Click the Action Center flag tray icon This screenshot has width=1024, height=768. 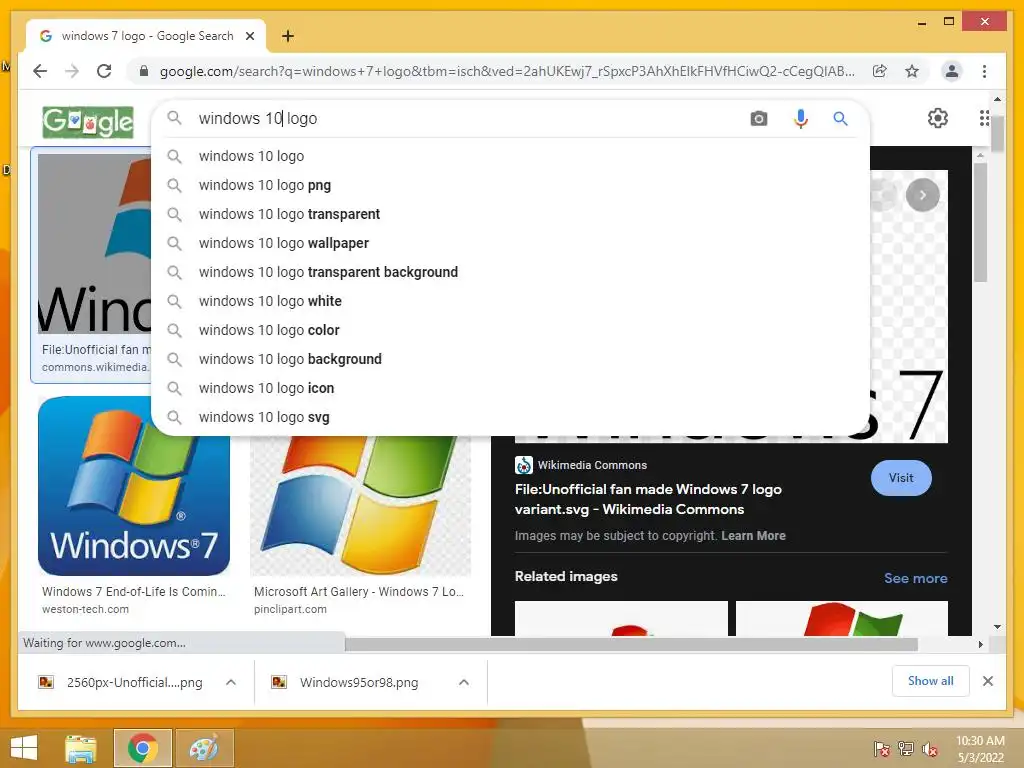coord(881,749)
